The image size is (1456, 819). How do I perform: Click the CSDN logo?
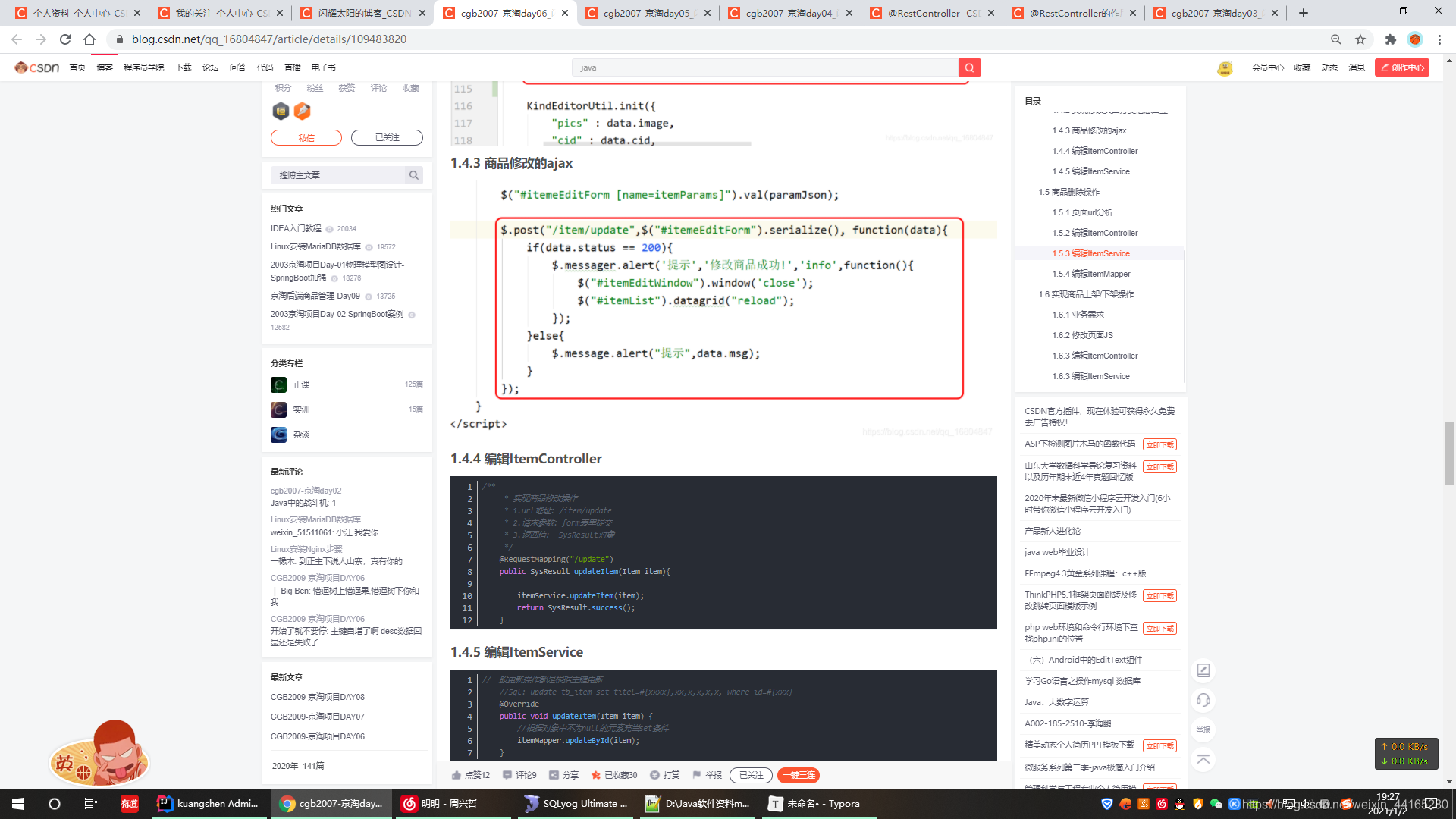(36, 67)
